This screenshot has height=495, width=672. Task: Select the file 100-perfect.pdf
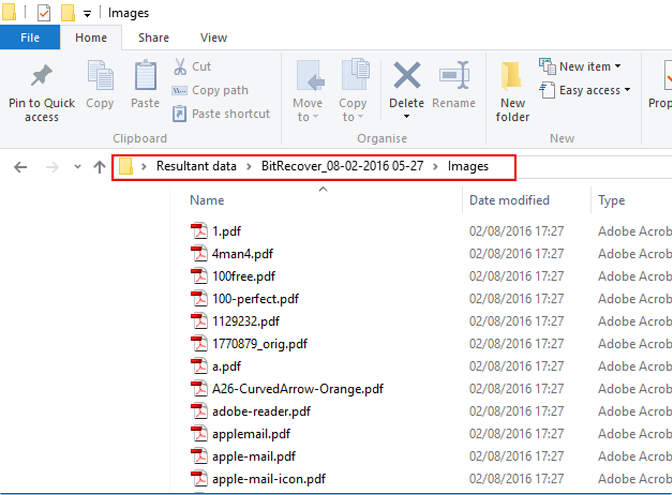(x=255, y=298)
